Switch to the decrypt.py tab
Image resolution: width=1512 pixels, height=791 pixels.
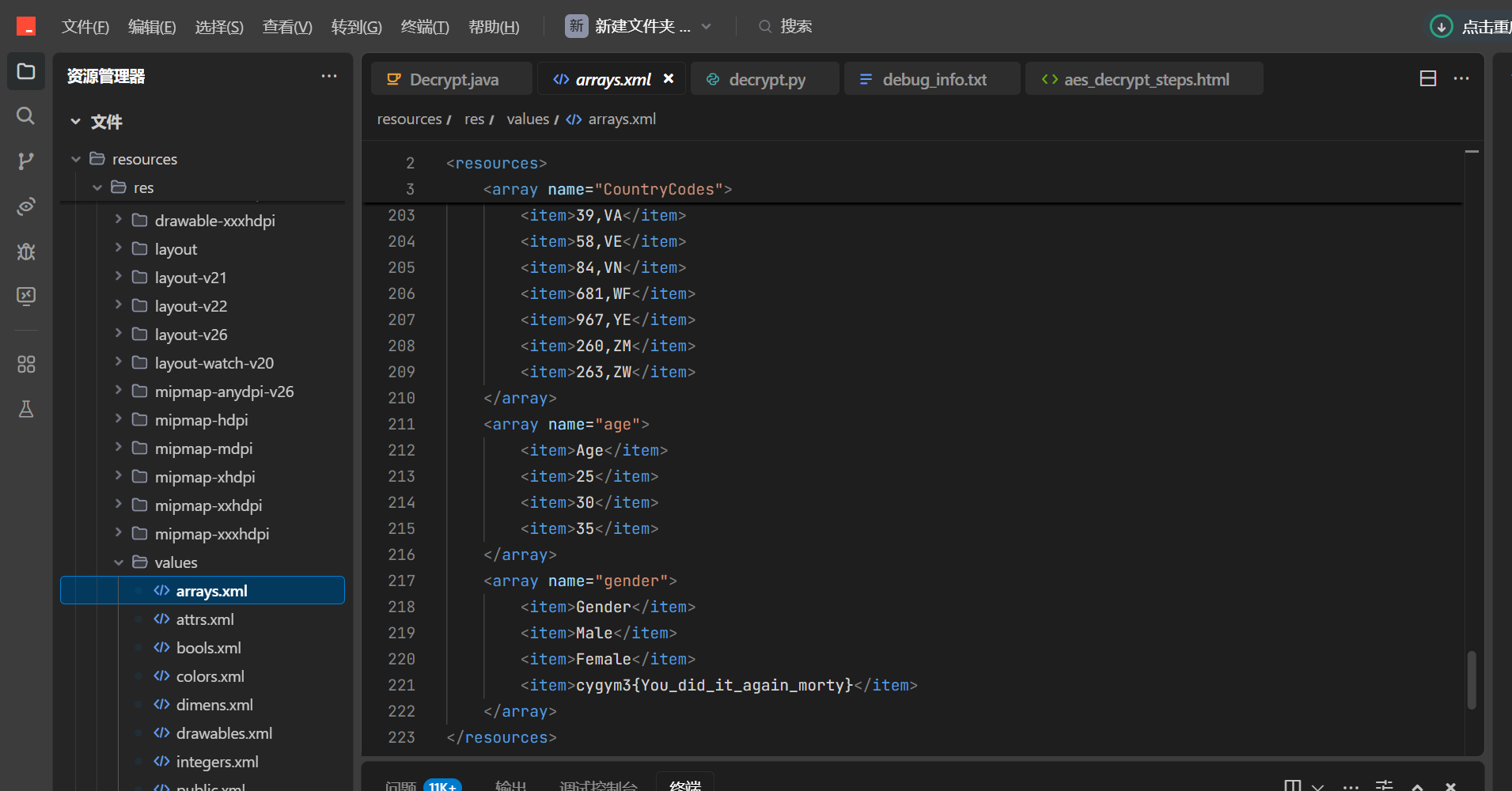click(766, 80)
